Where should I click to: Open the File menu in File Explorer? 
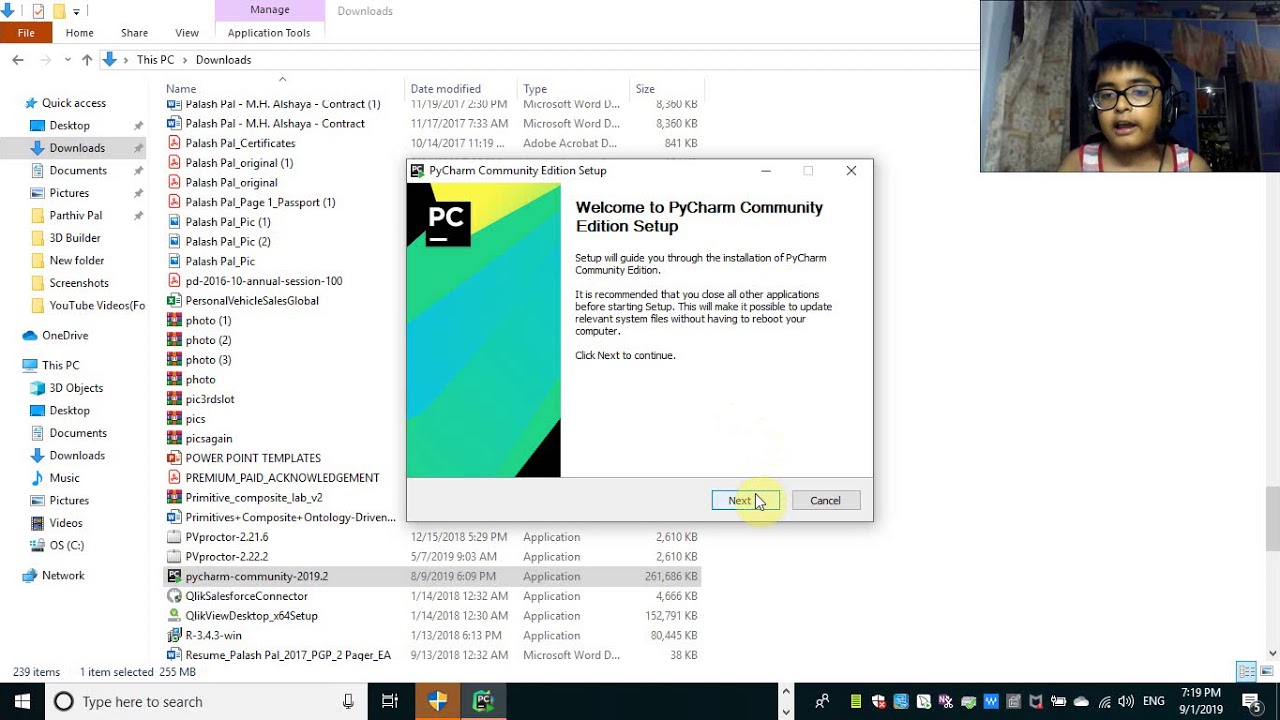click(26, 33)
